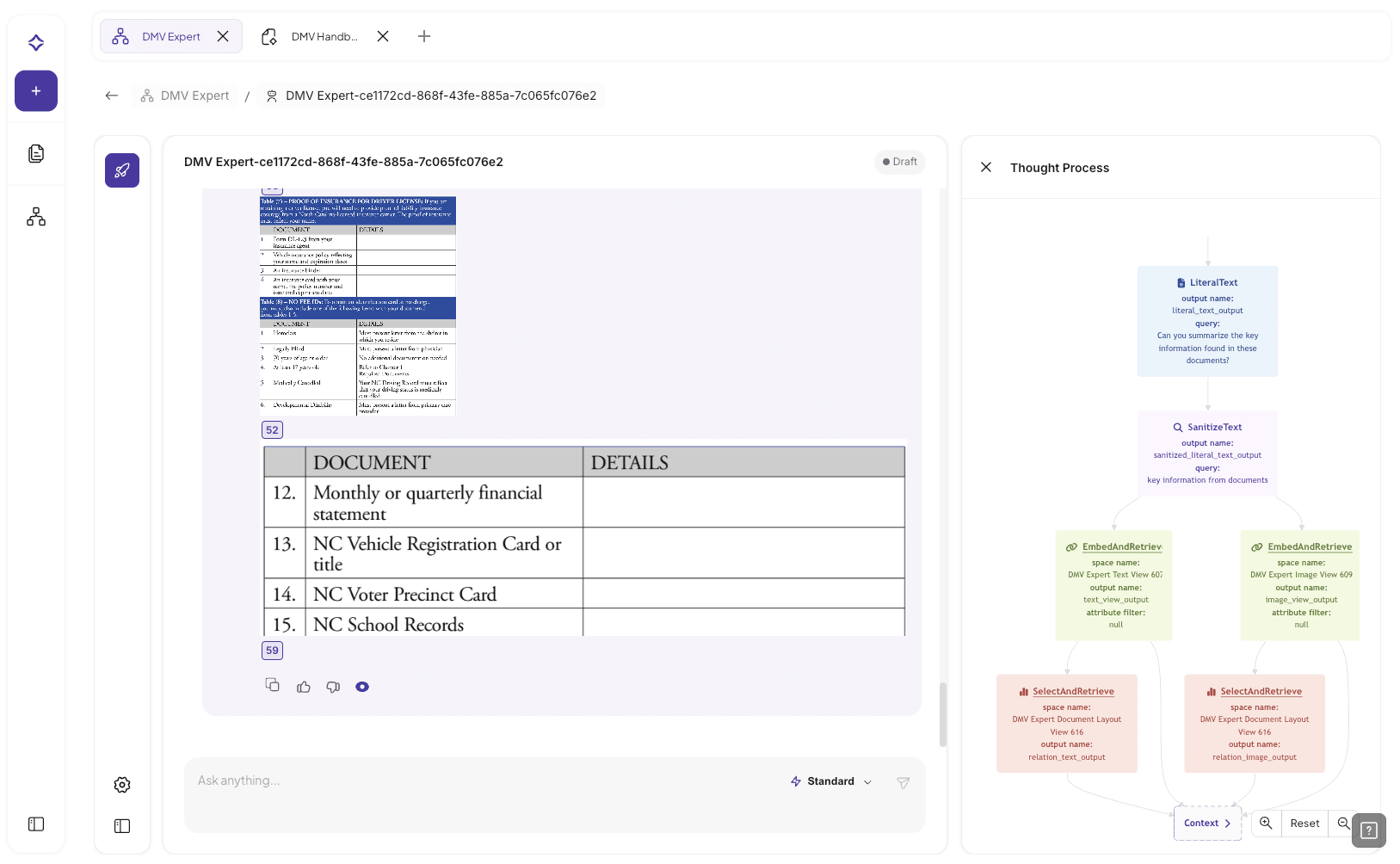Click the DMV Expert-ce1172cd breadcrumb item
1400x864 pixels.
pyautogui.click(x=431, y=96)
